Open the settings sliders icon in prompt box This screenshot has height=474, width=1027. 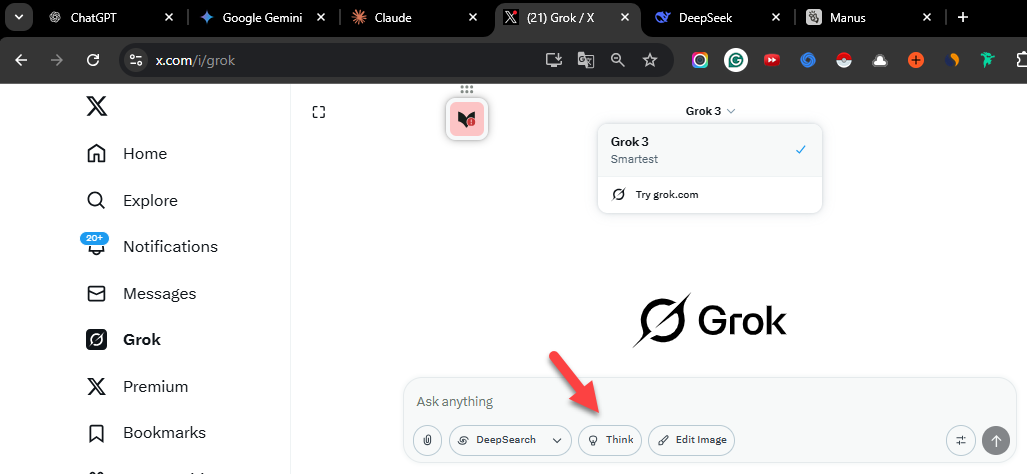961,441
